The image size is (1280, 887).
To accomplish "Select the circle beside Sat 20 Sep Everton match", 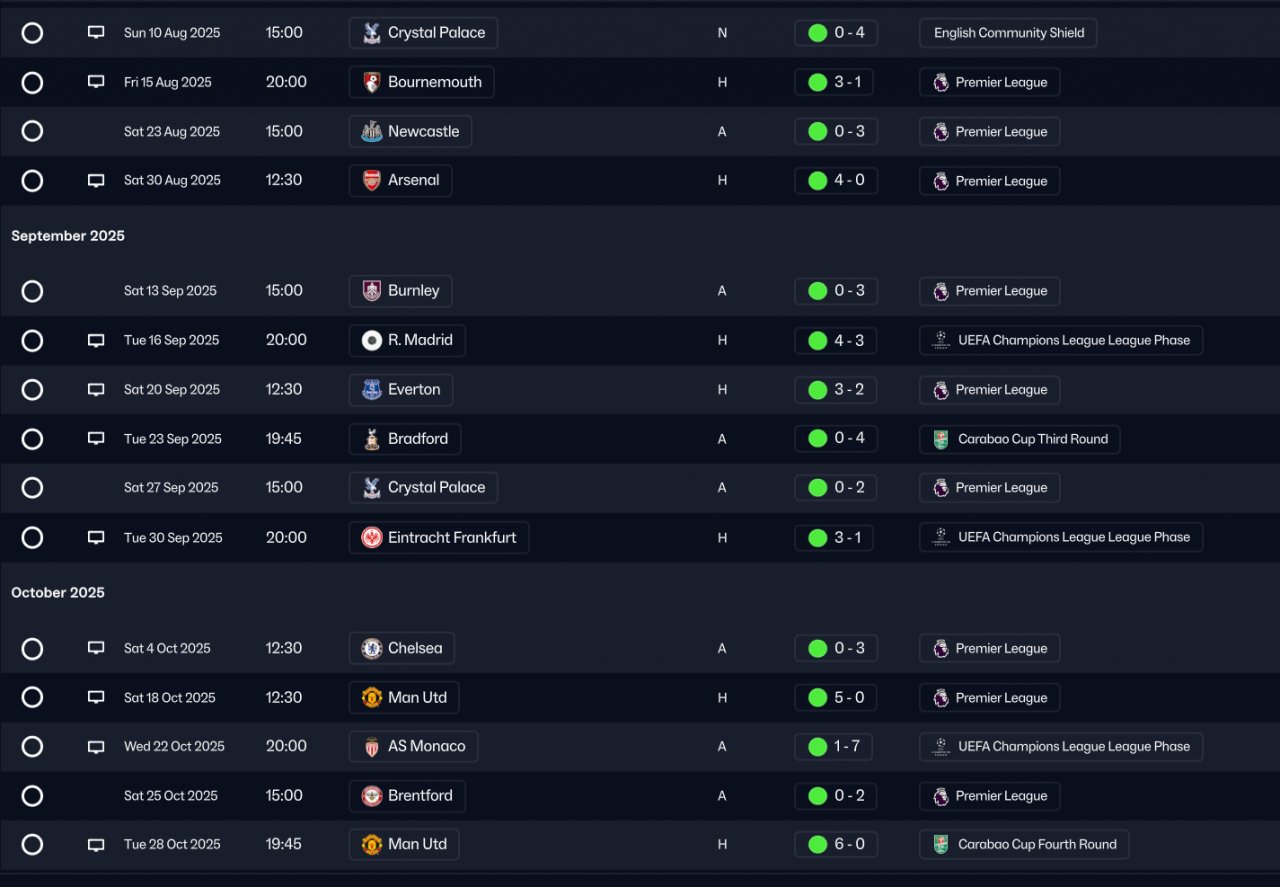I will coord(32,390).
